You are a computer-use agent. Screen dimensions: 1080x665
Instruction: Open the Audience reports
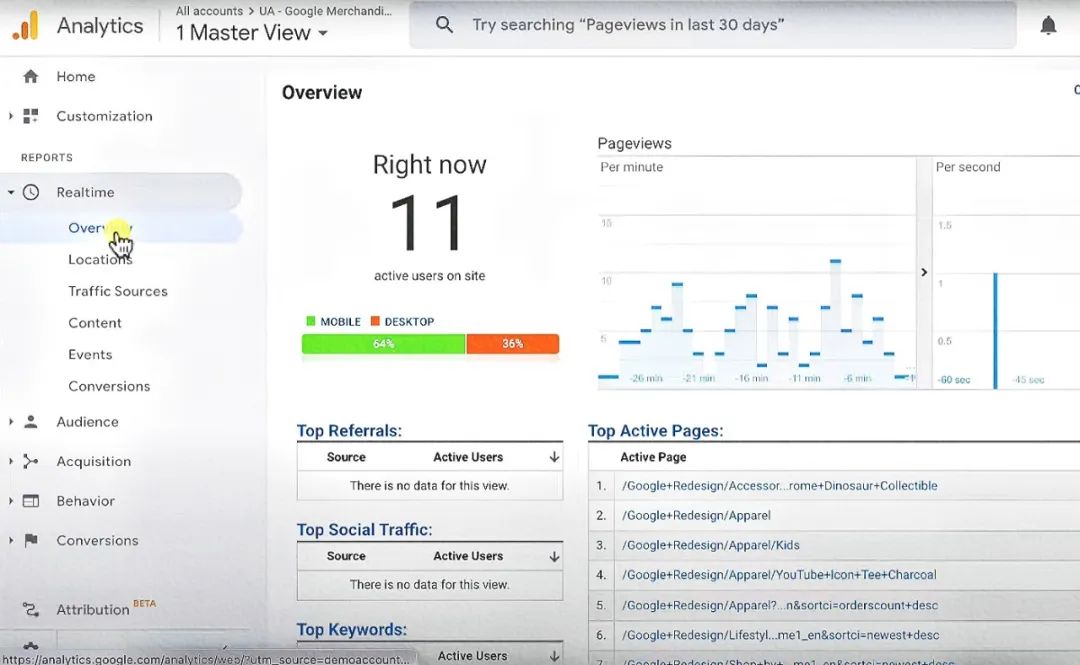(x=87, y=421)
